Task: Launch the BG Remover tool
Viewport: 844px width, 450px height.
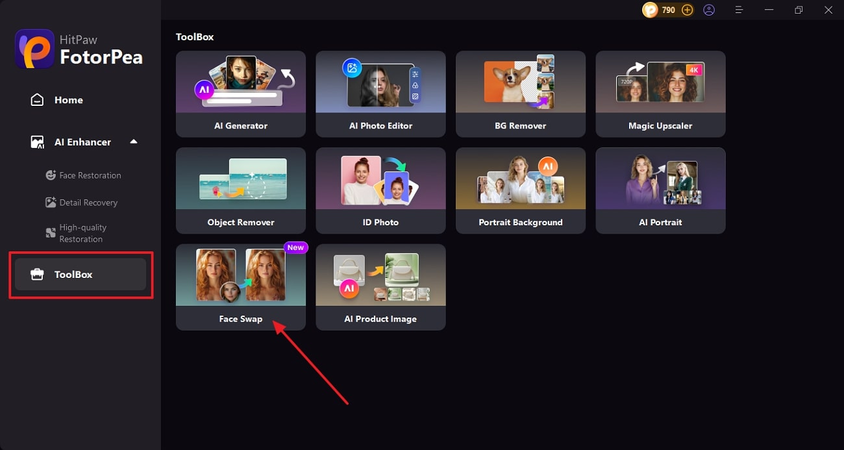Action: click(x=521, y=94)
